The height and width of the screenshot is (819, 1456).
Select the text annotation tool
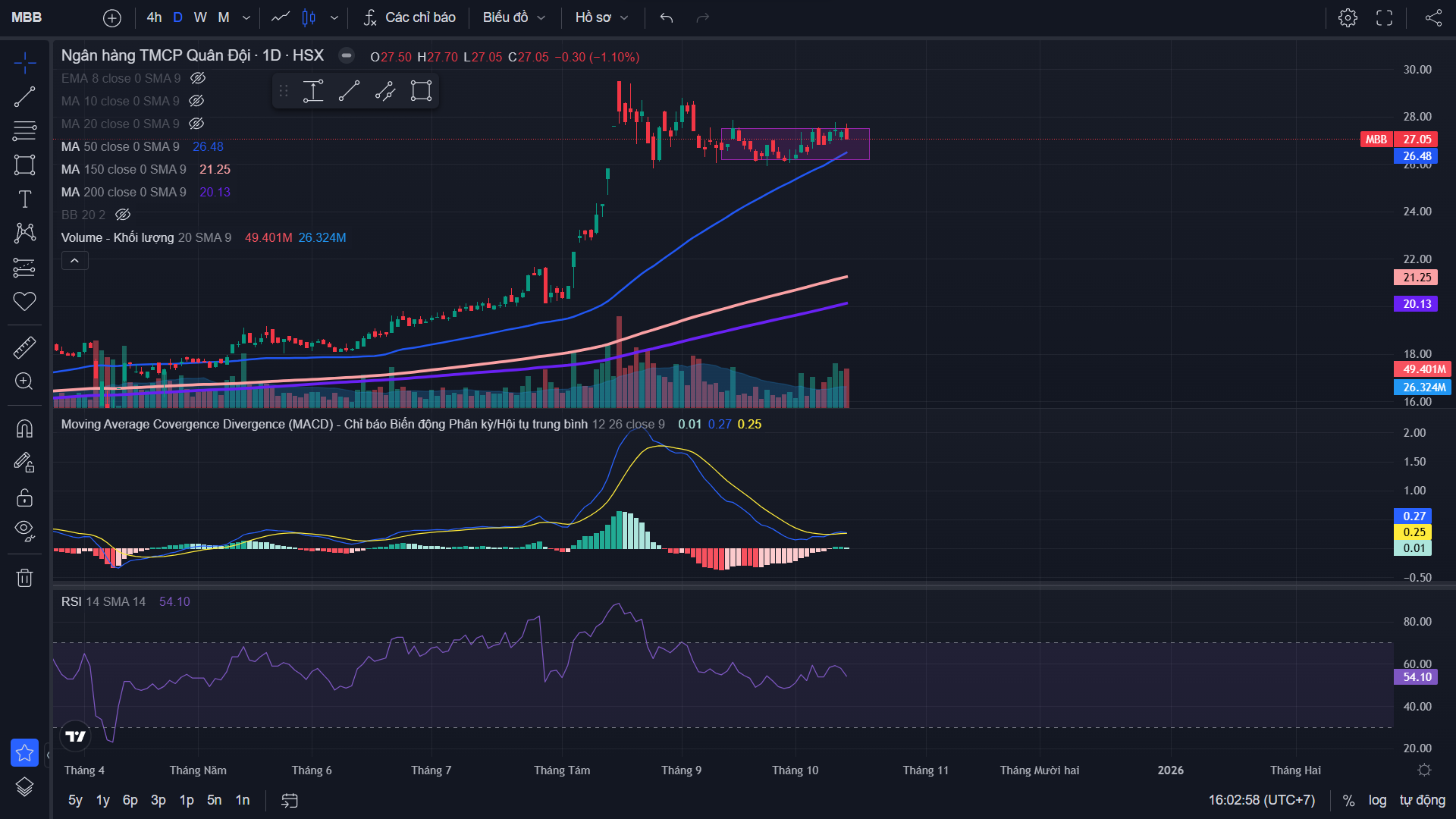pos(24,199)
